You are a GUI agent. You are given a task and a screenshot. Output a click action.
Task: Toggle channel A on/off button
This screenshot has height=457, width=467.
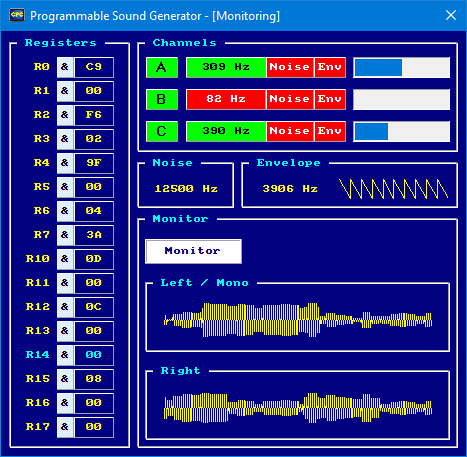(x=162, y=67)
